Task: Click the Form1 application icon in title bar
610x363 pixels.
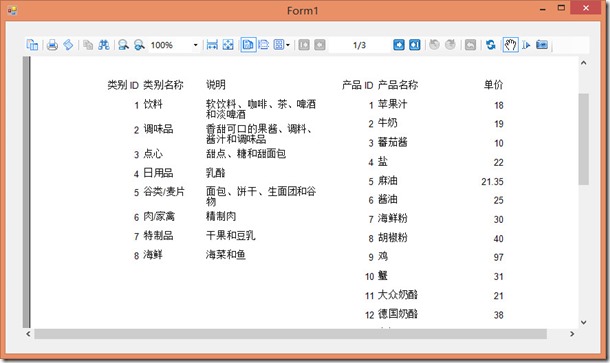Action: coord(12,11)
